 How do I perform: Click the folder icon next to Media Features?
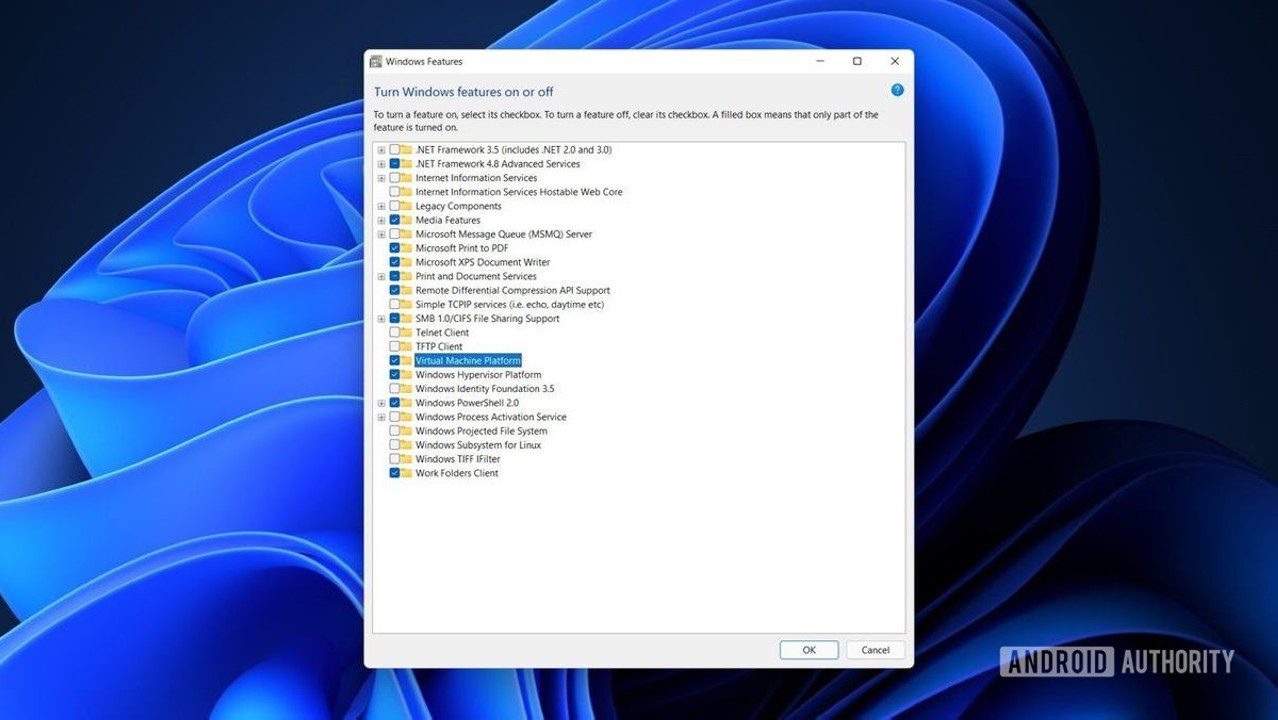coord(407,220)
